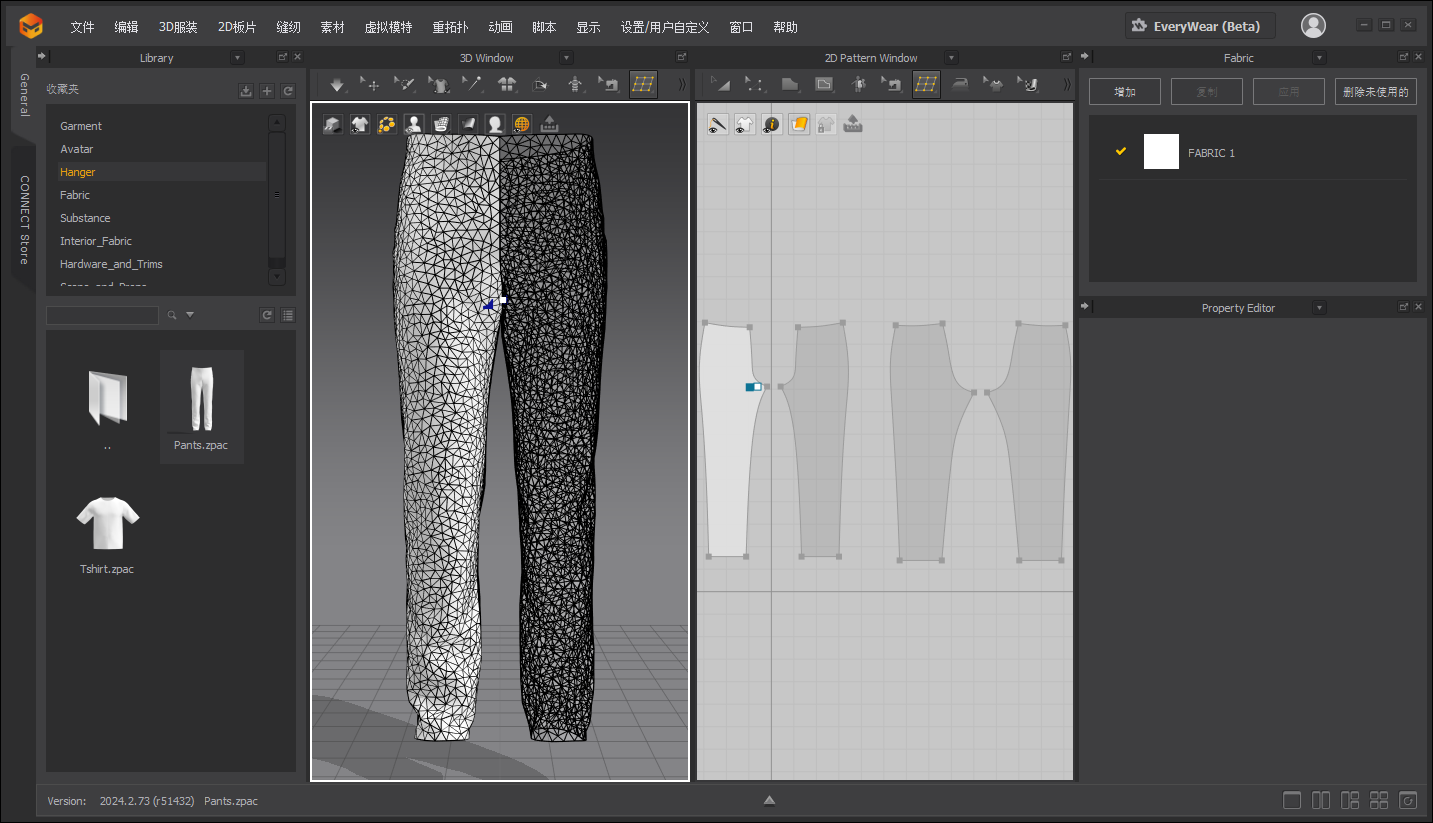Select the Edit Sewing tool in 2D toolbar
This screenshot has height=823, width=1433.
pos(892,85)
